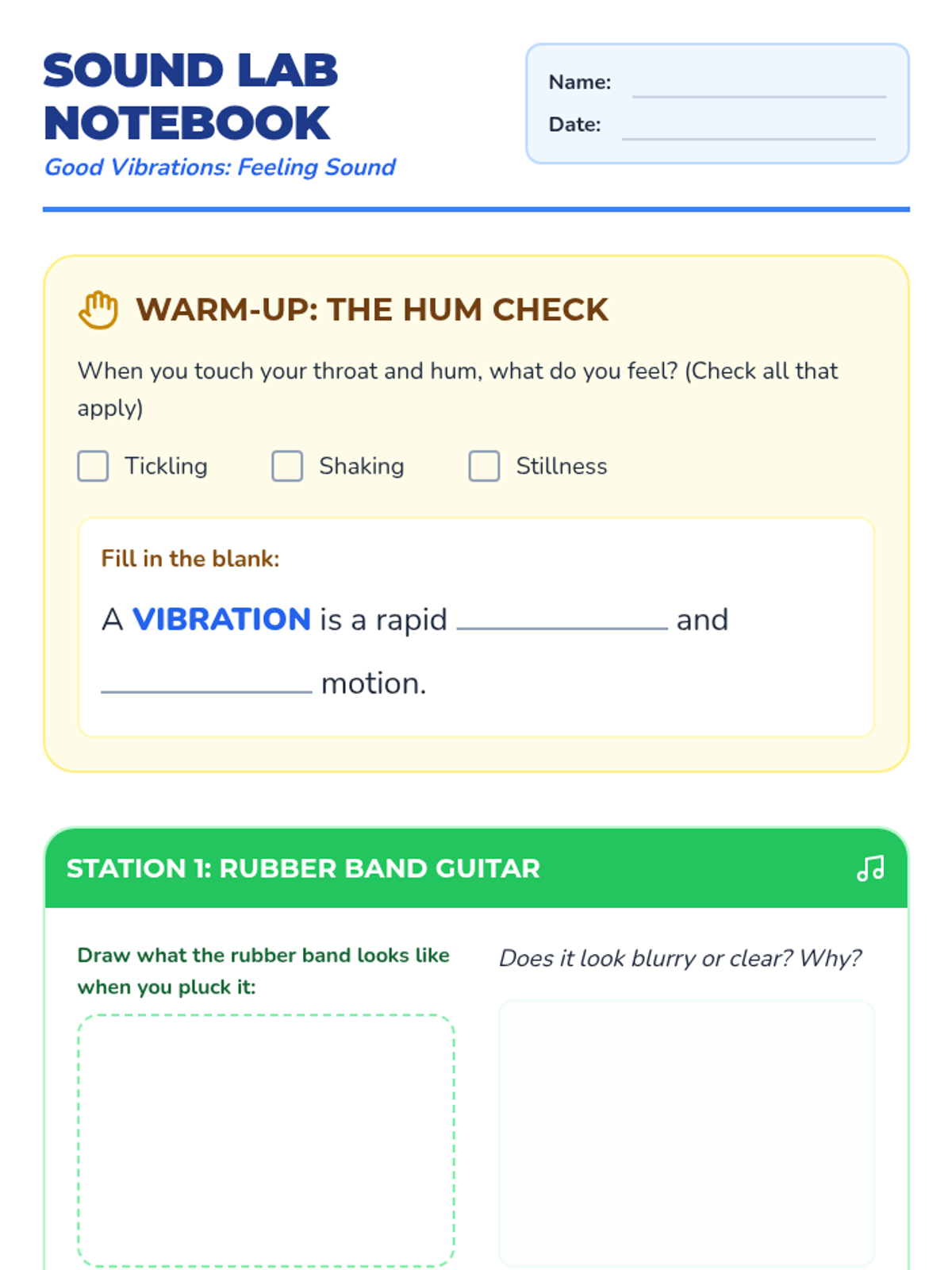Click inside the dashed rubber band drawing box
The image size is (952, 1270).
pos(267,1140)
